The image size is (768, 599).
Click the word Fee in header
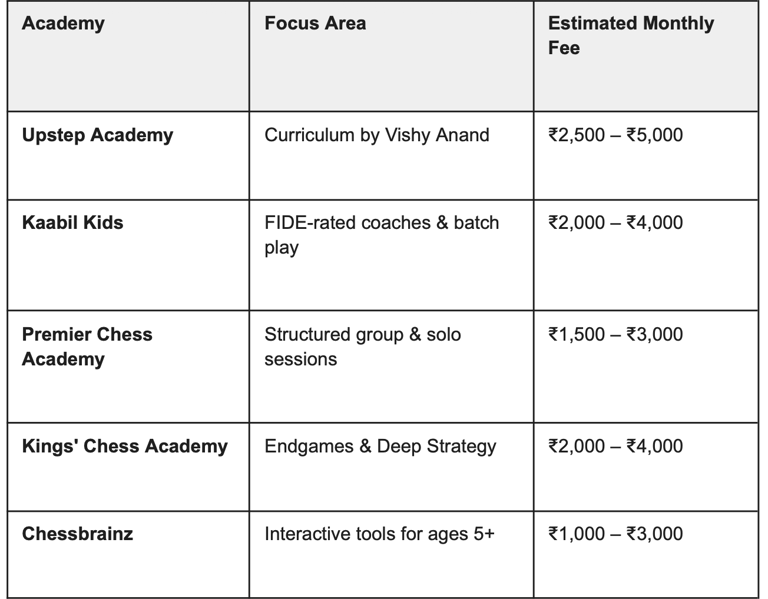tap(564, 48)
